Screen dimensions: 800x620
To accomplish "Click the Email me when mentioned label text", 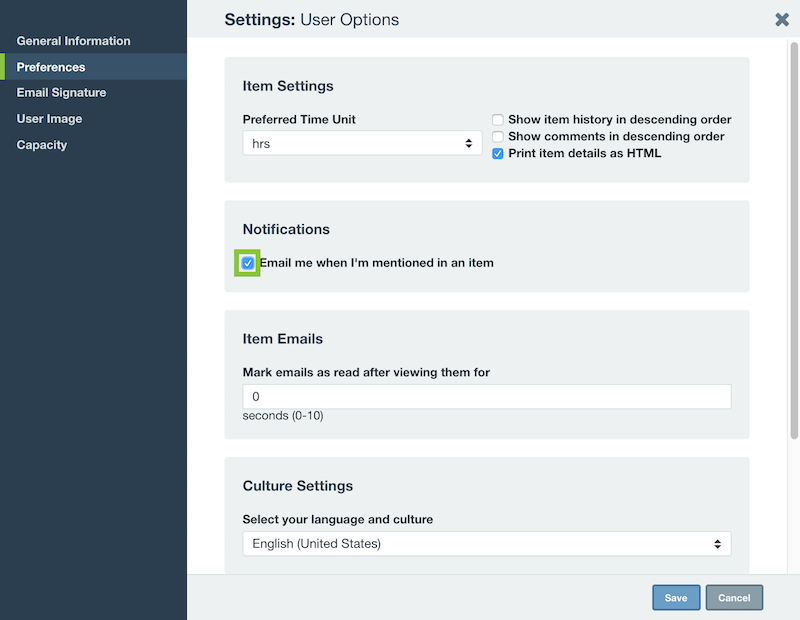I will click(x=377, y=263).
